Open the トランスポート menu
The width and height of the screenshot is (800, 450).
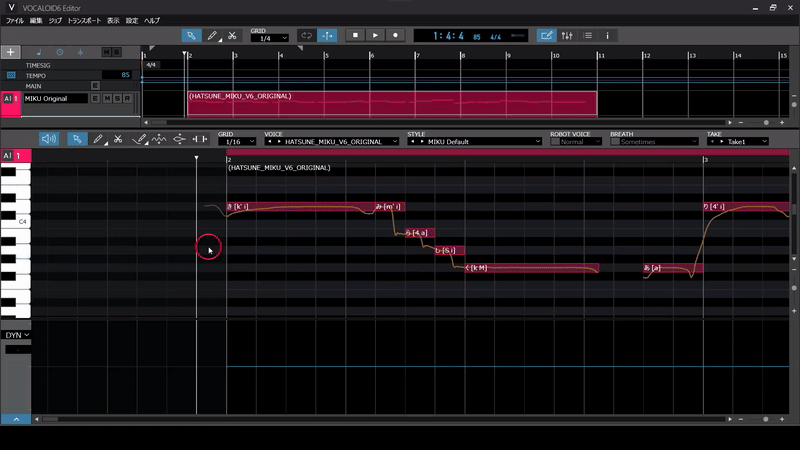point(84,21)
